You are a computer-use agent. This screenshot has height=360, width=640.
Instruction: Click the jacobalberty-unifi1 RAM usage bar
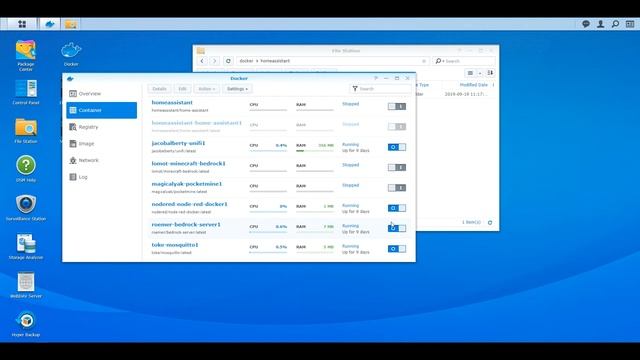pyautogui.click(x=315, y=151)
